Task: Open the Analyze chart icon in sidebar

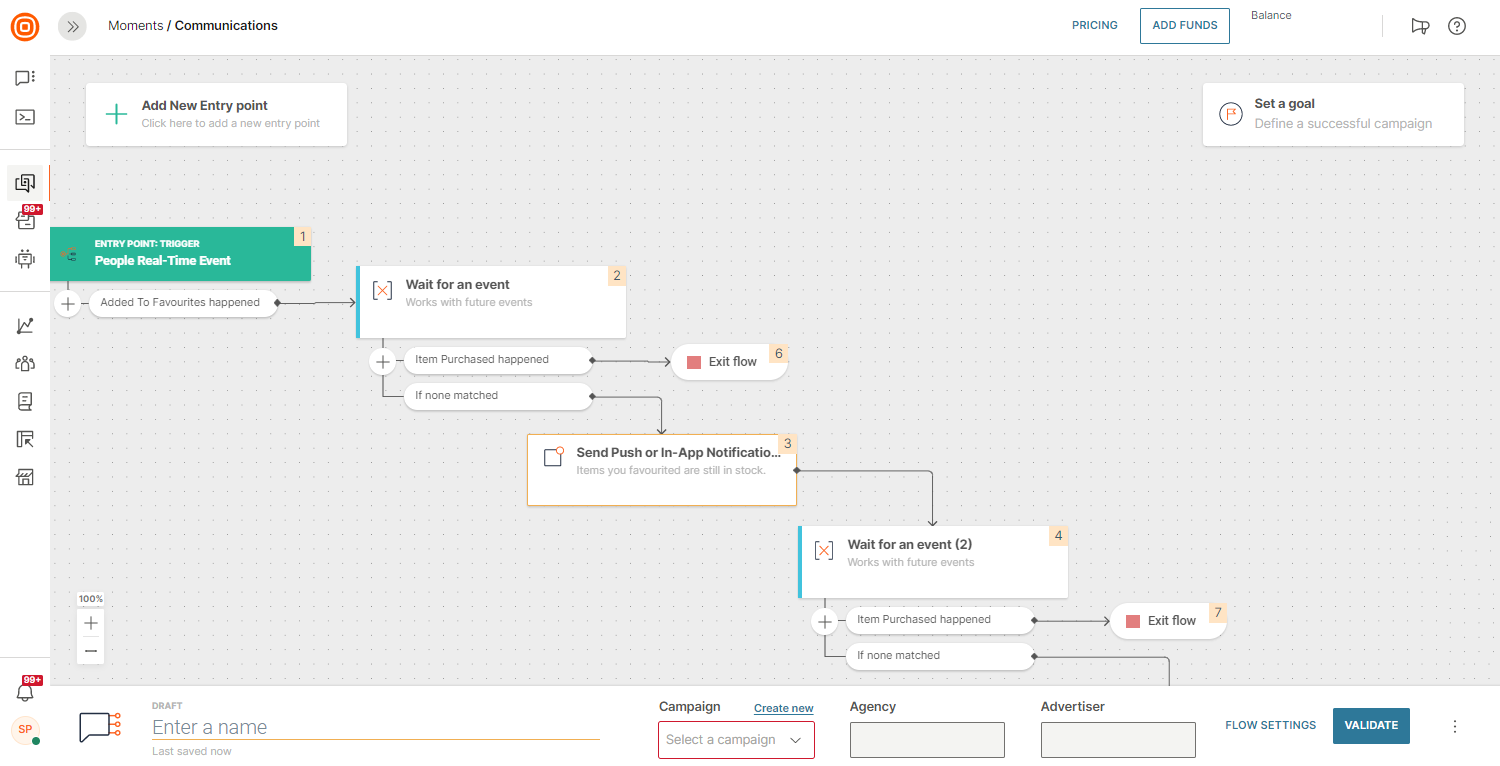Action: 25,326
